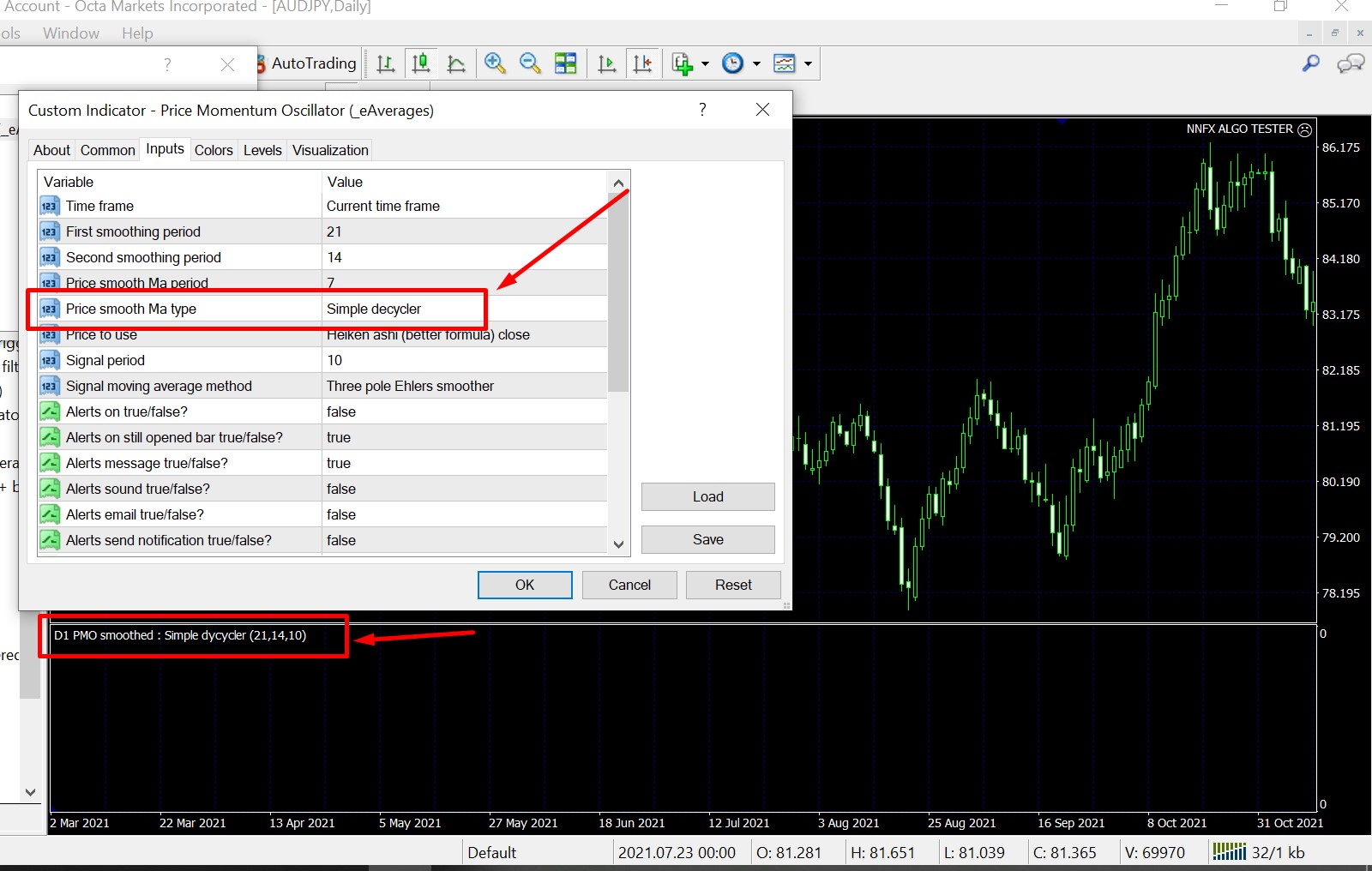
Task: Toggle chart auto scroll
Action: coord(607,63)
